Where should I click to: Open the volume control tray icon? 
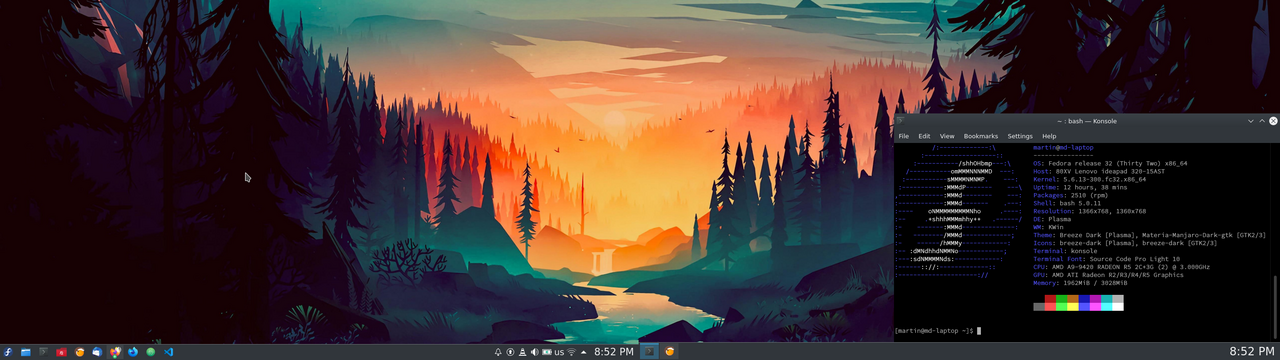point(535,352)
